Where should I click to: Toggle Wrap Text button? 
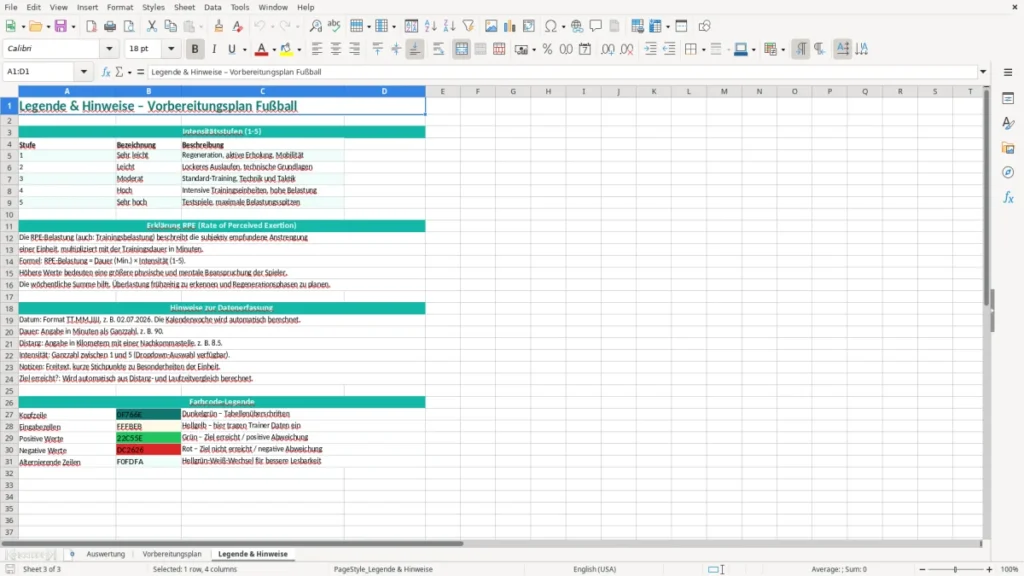tap(438, 49)
